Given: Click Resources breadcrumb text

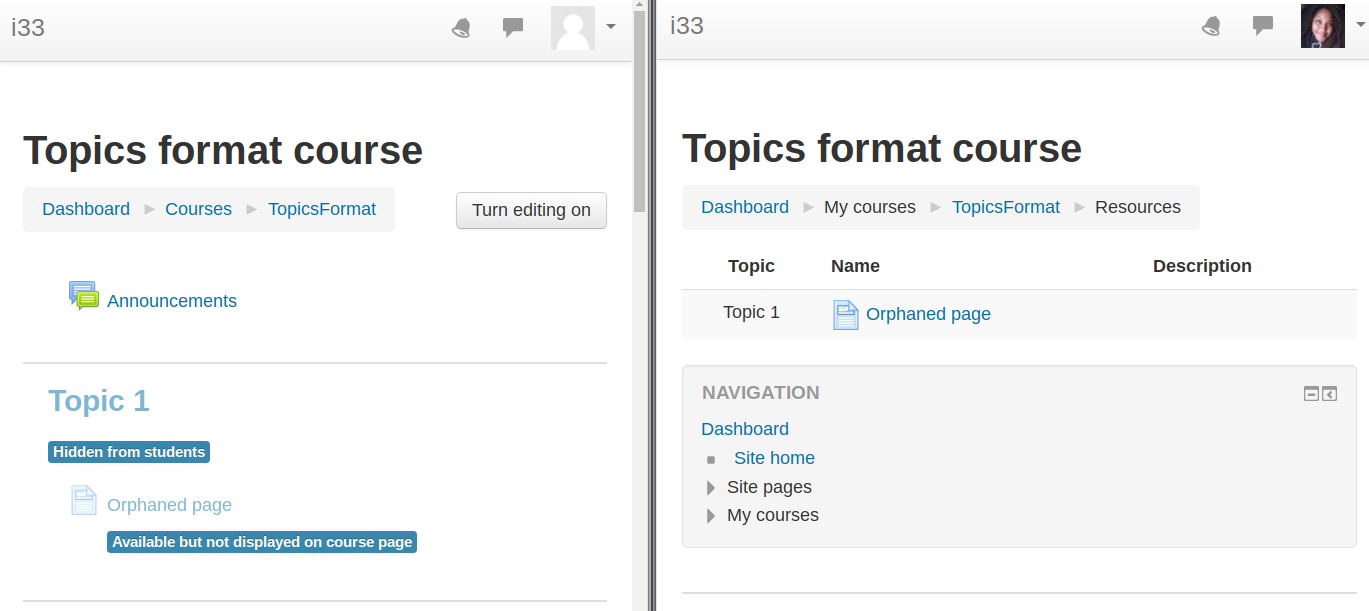Looking at the screenshot, I should (x=1138, y=207).
